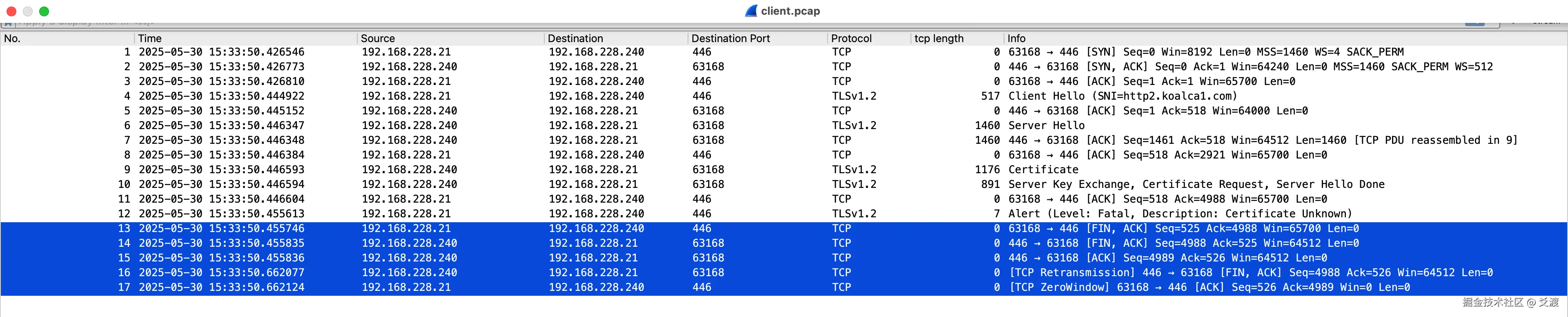Viewport: 1568px width, 317px height.
Task: Click time 15:33:50.446347 of packet 6
Action: (x=222, y=125)
